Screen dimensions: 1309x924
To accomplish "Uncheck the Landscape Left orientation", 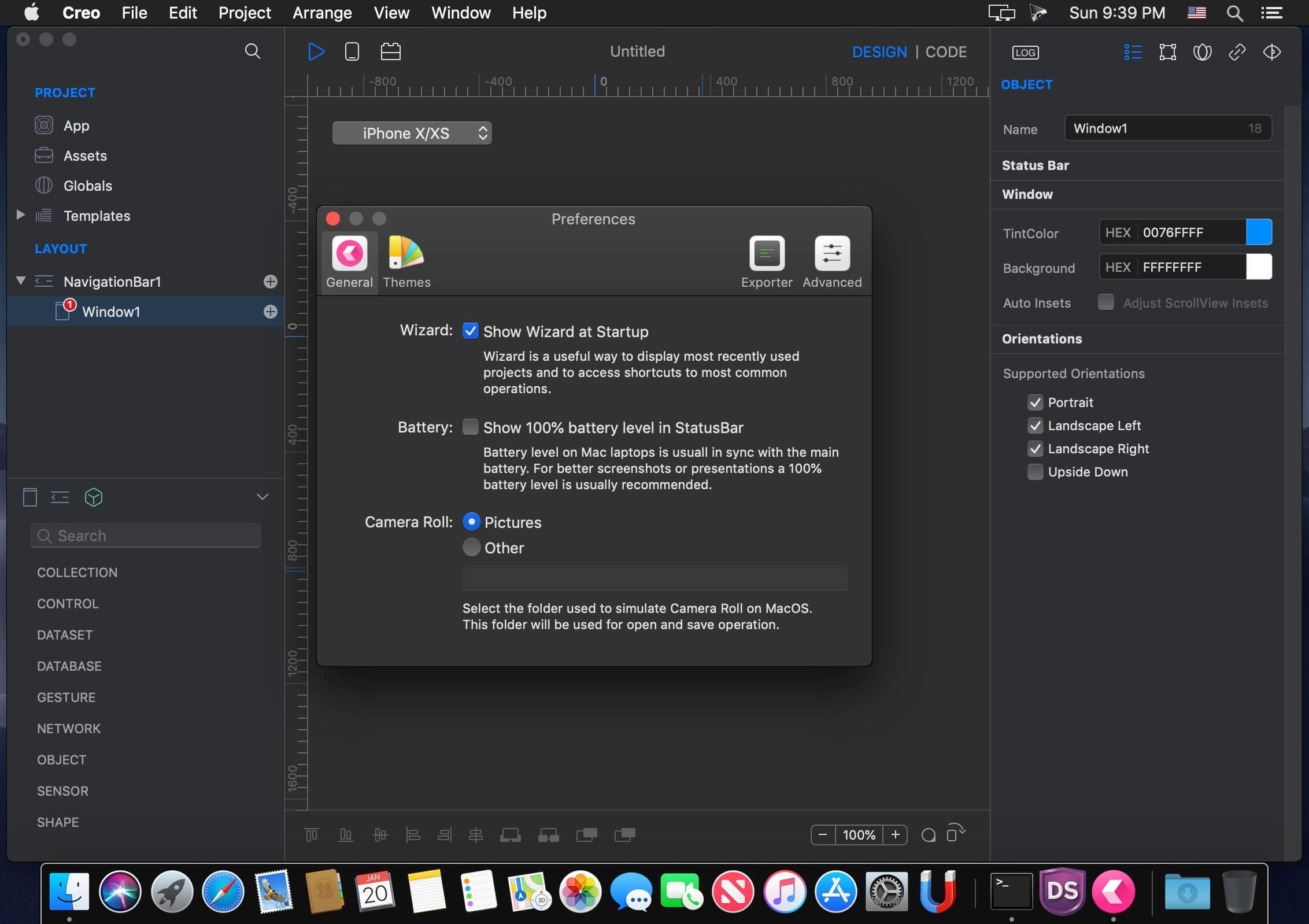I will (x=1035, y=425).
